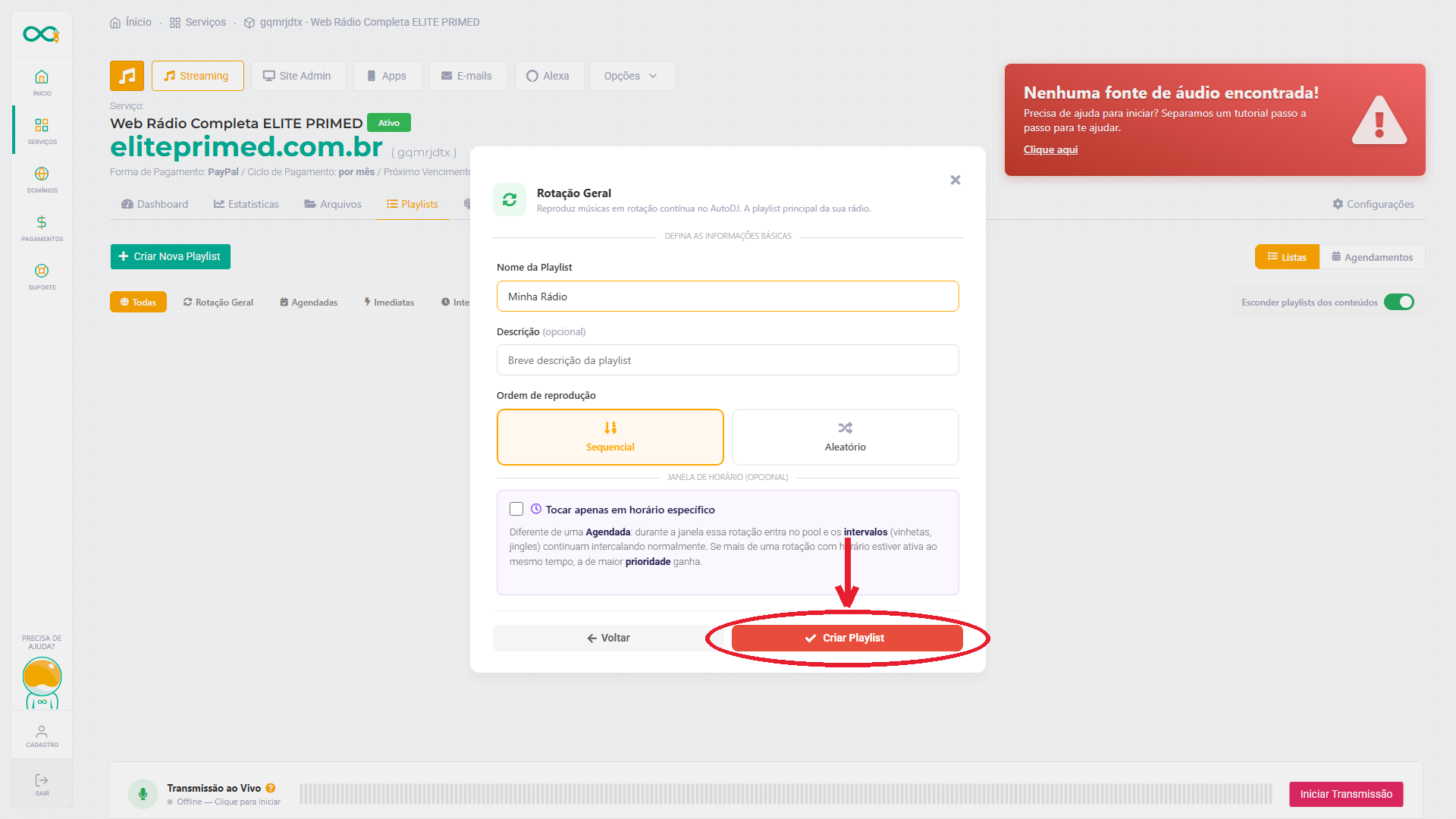Viewport: 1456px width, 819px height.
Task: Close the Rotação Geral dialog
Action: [955, 180]
